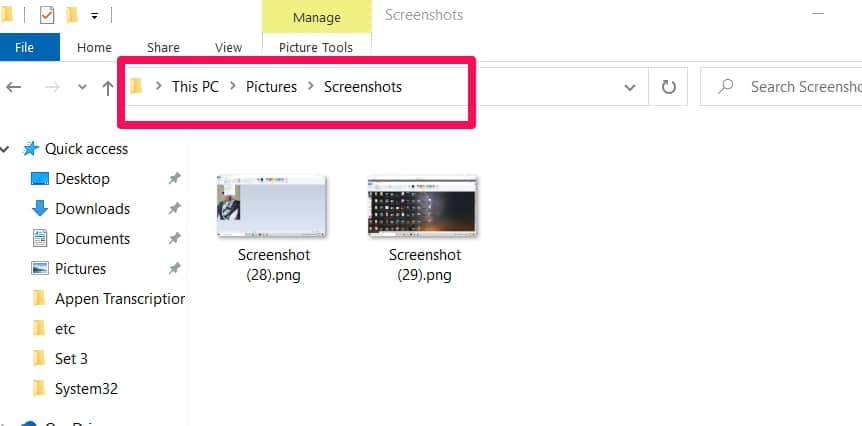This screenshot has width=862, height=426.
Task: Go forward with the right arrow
Action: pos(52,87)
